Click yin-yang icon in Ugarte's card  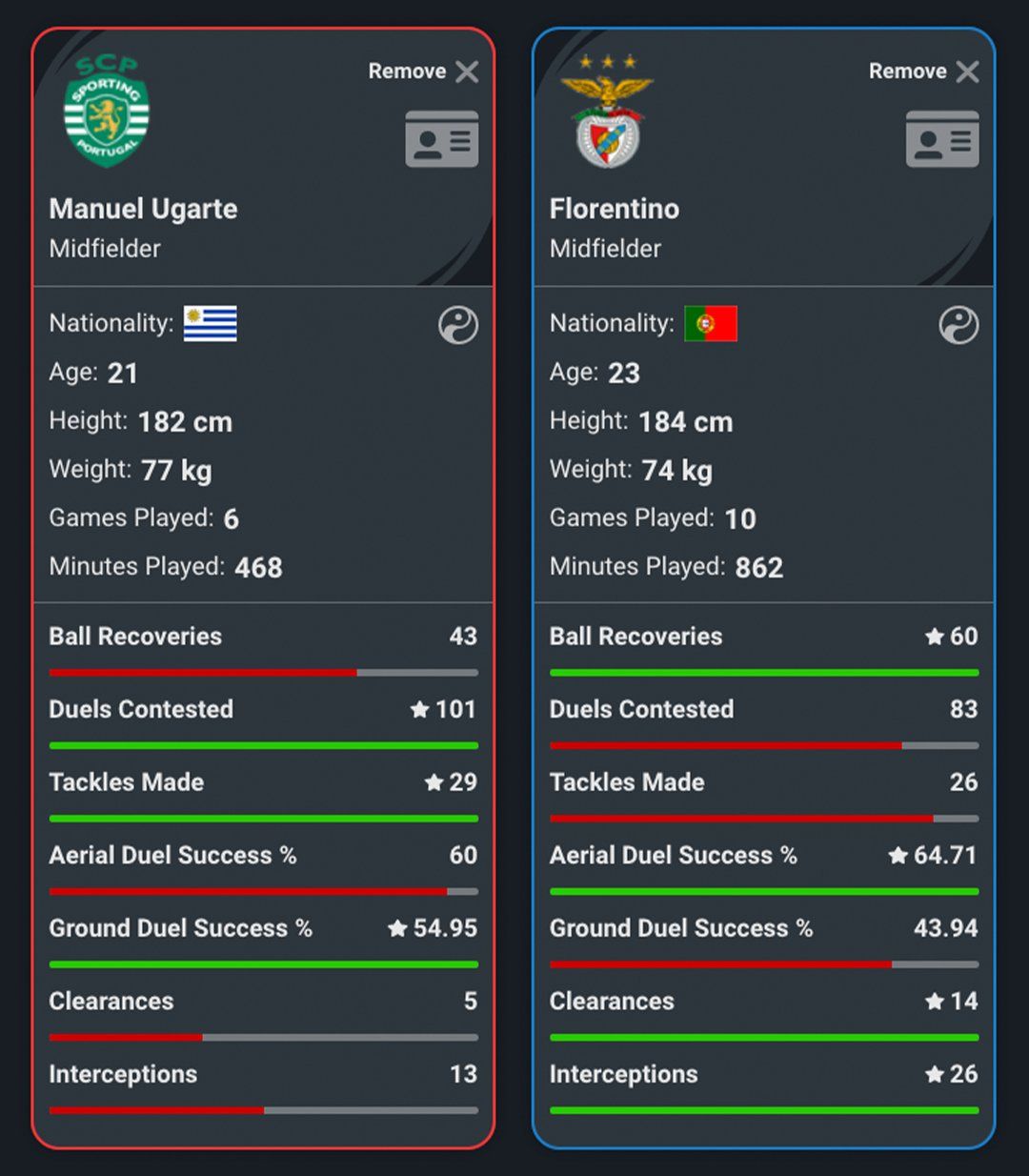click(458, 325)
